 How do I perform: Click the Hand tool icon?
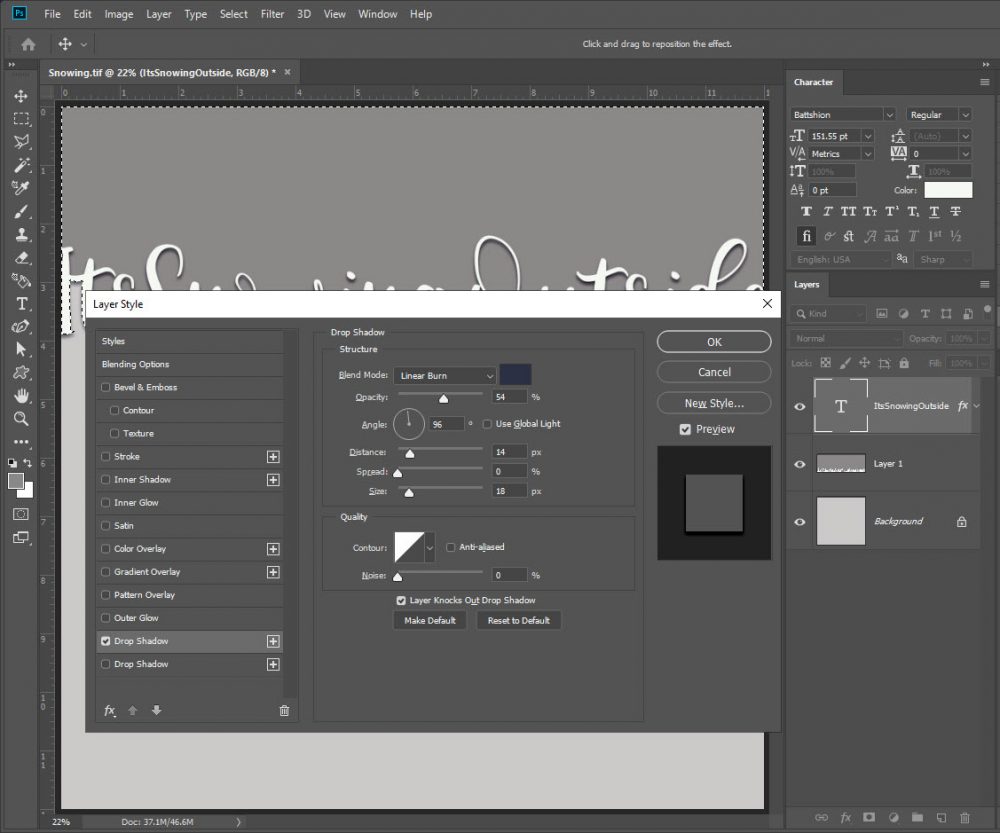[x=21, y=396]
